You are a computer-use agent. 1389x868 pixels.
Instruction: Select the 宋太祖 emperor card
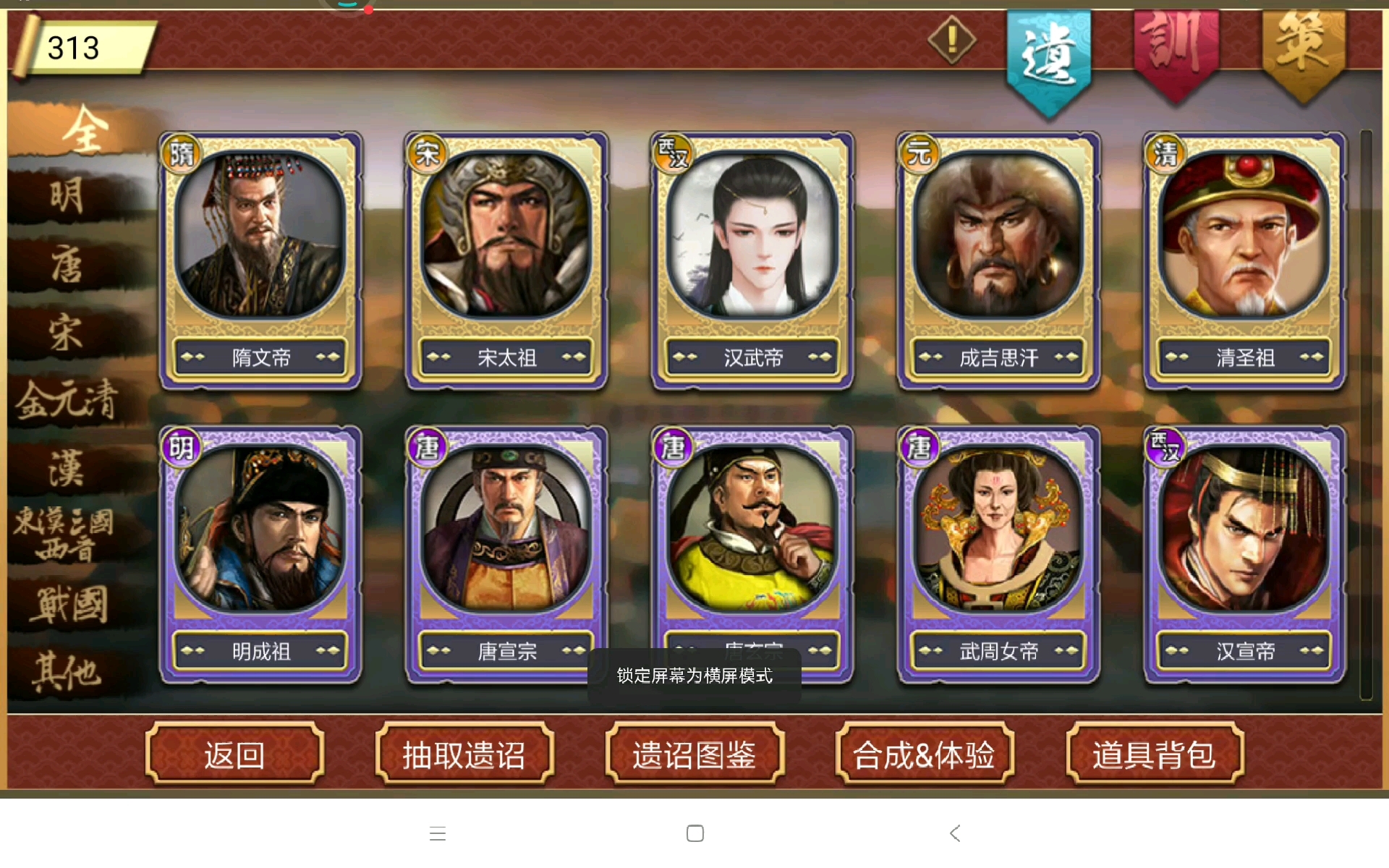(506, 260)
